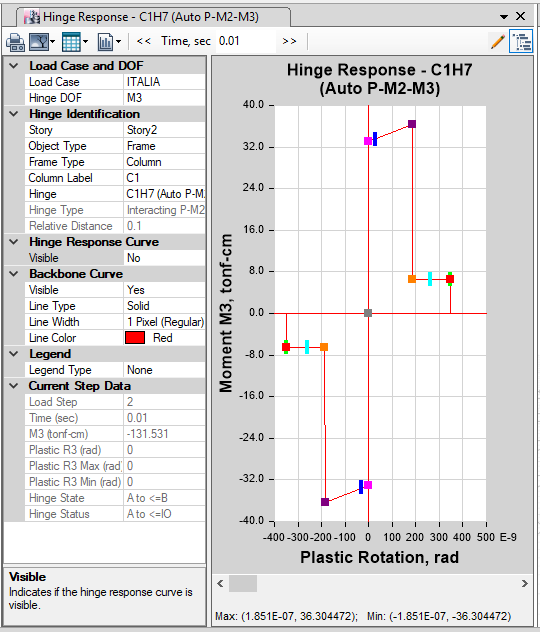Click the horizontal scrollbar thumb

coord(243,583)
